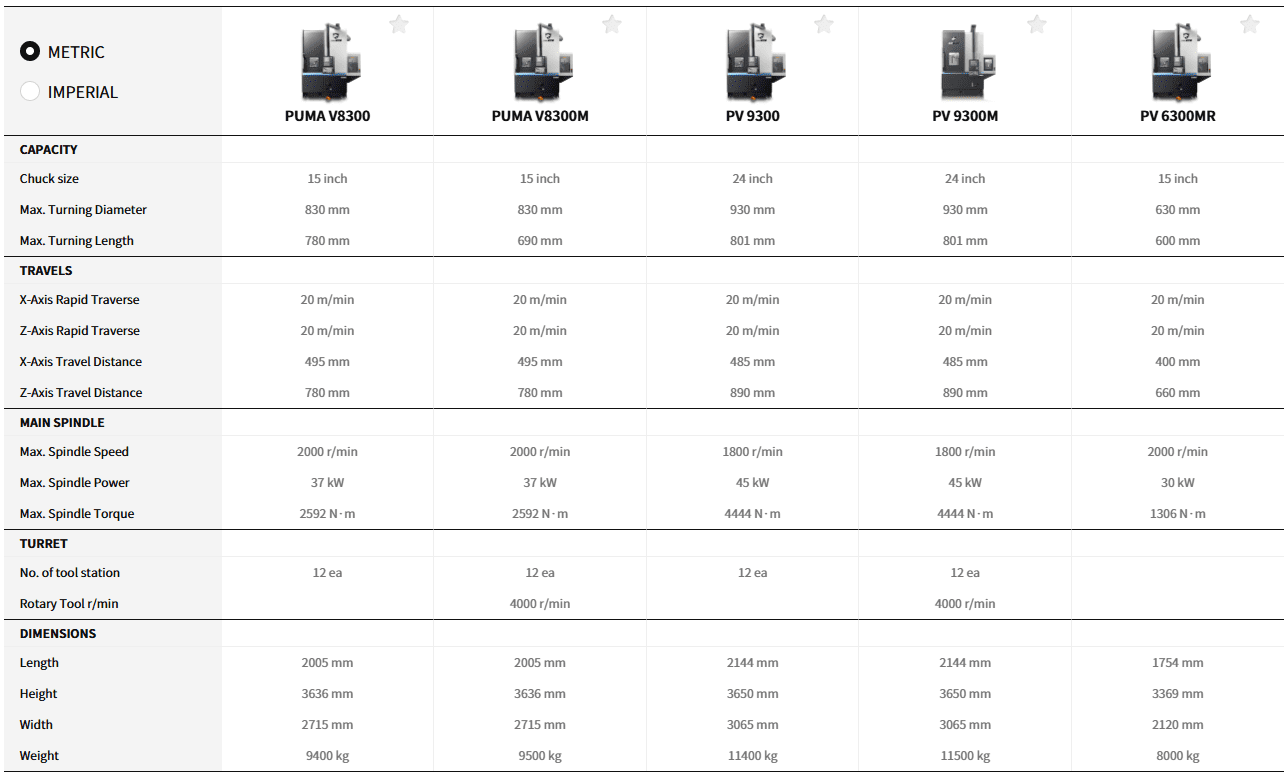Click the Z-Axis Travel Distance row label

tap(81, 393)
